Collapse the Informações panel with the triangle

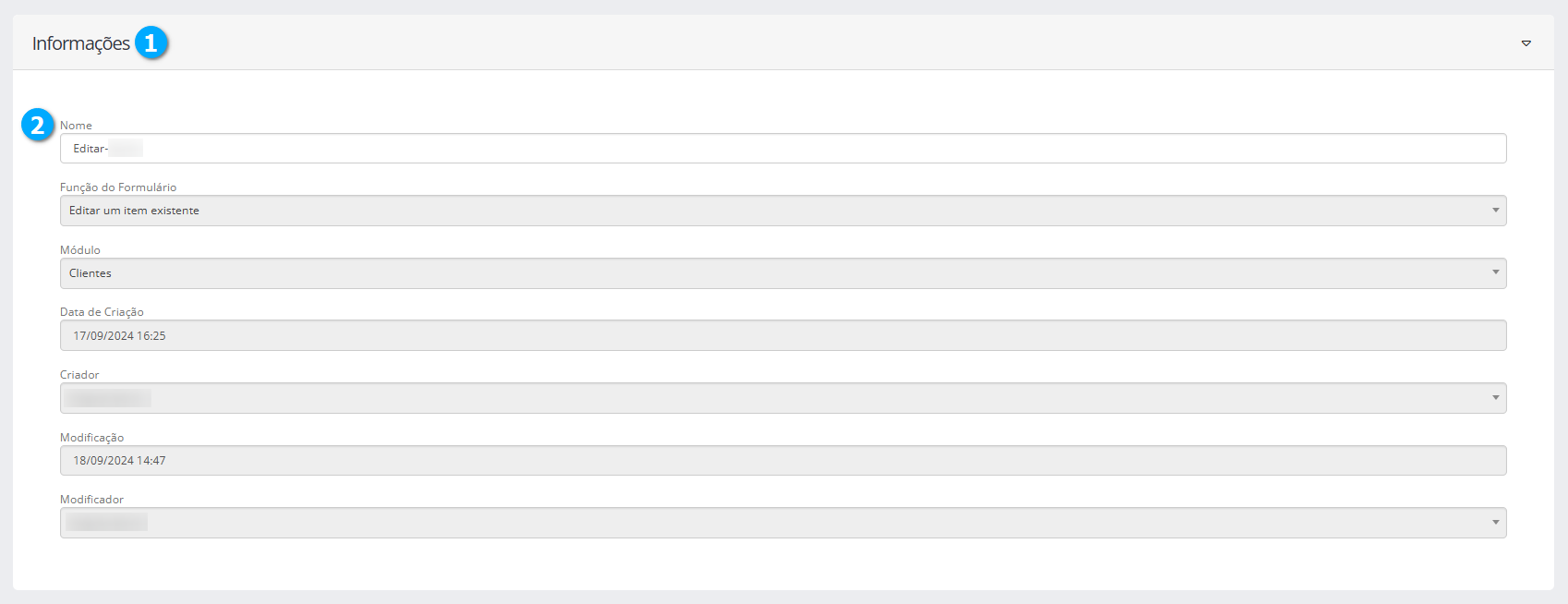[1526, 43]
